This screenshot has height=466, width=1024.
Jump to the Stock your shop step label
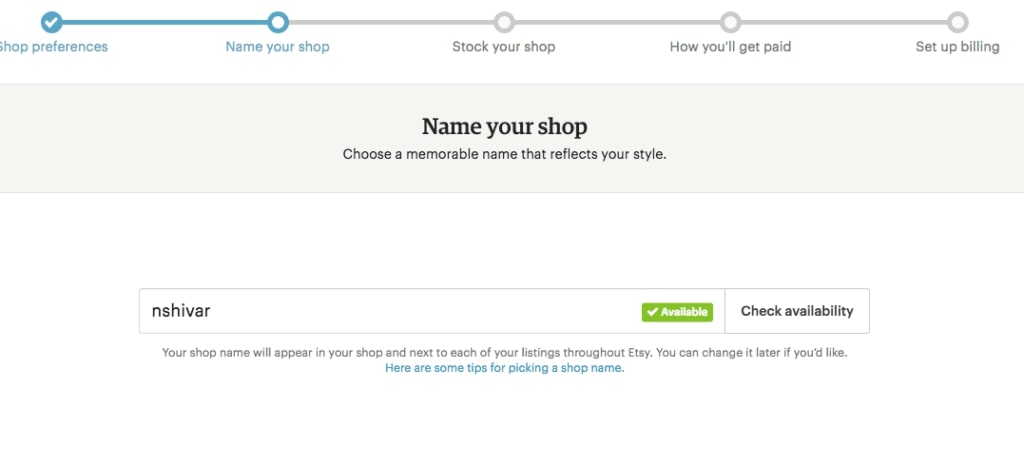click(x=504, y=47)
